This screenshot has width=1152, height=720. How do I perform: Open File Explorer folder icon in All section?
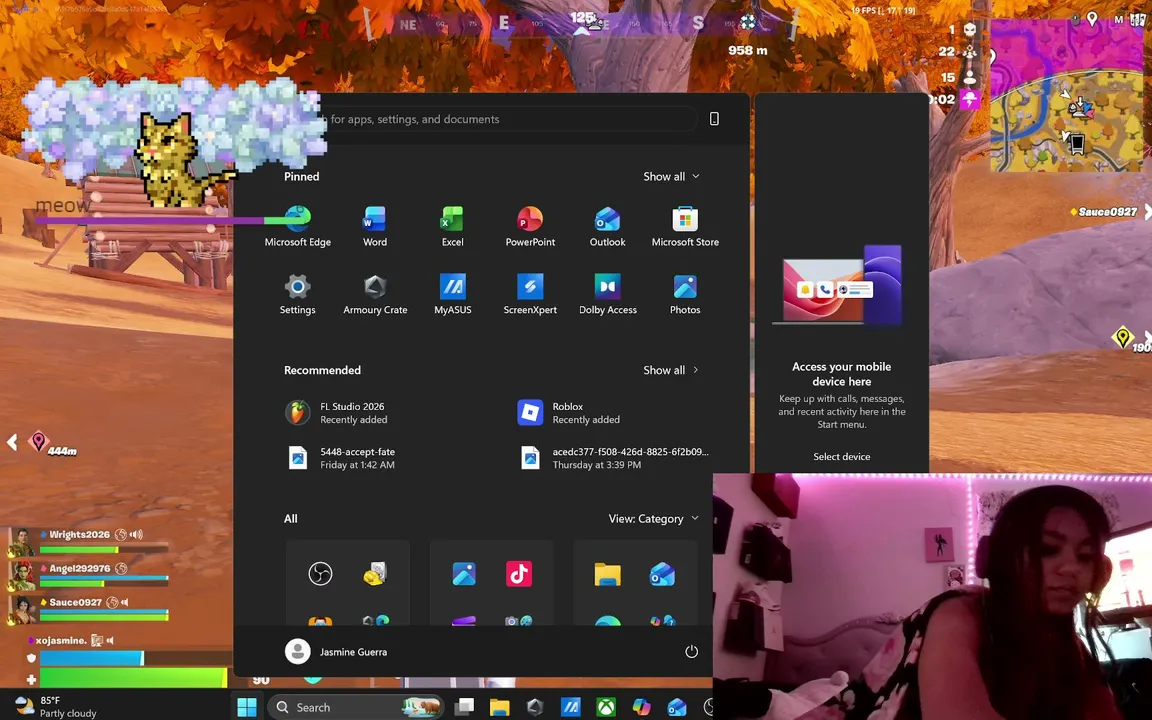point(608,574)
